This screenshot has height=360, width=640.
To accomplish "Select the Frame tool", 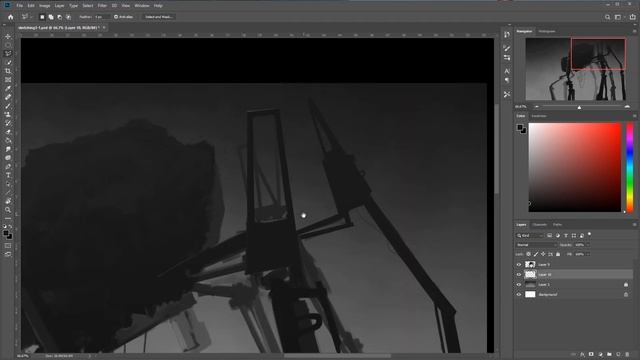I will pyautogui.click(x=8, y=80).
